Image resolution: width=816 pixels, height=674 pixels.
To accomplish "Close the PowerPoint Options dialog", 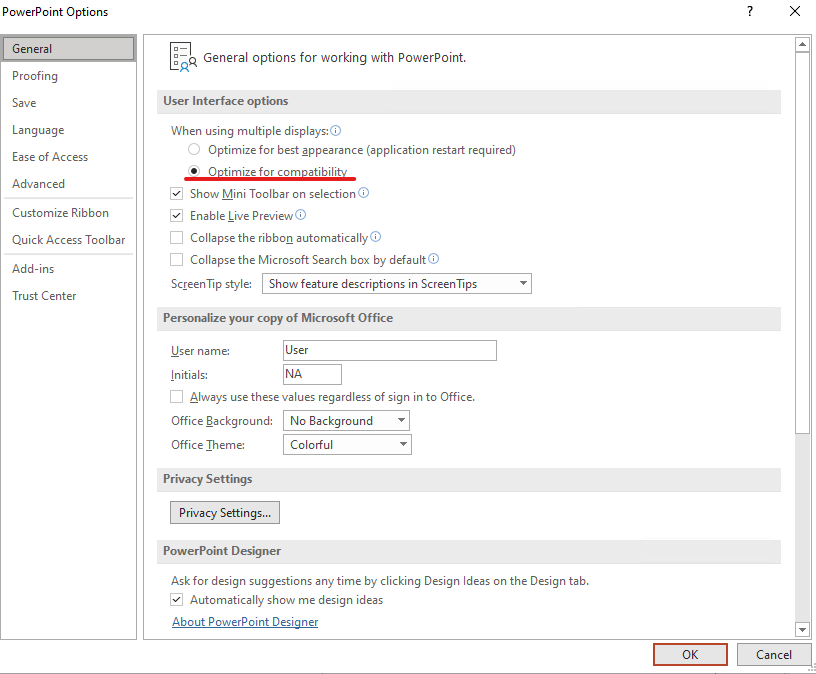I will 795,11.
